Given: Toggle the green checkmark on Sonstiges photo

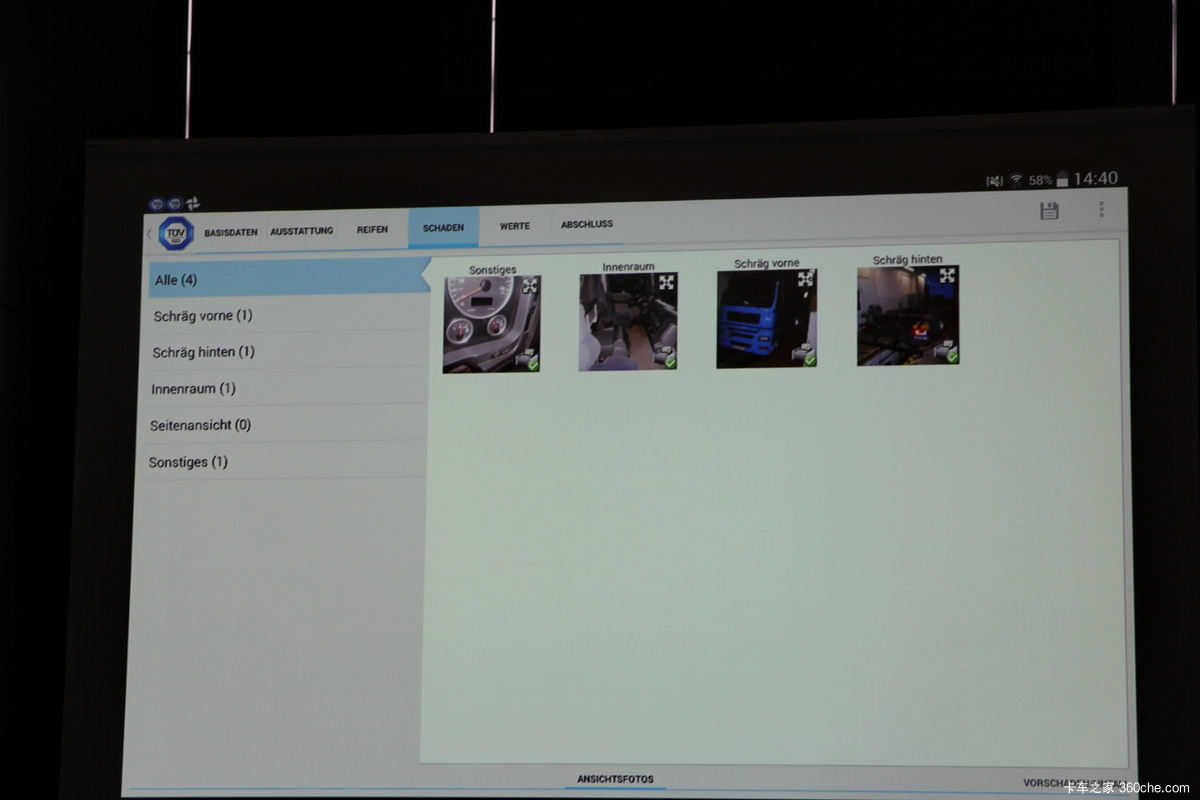Looking at the screenshot, I should click(533, 364).
